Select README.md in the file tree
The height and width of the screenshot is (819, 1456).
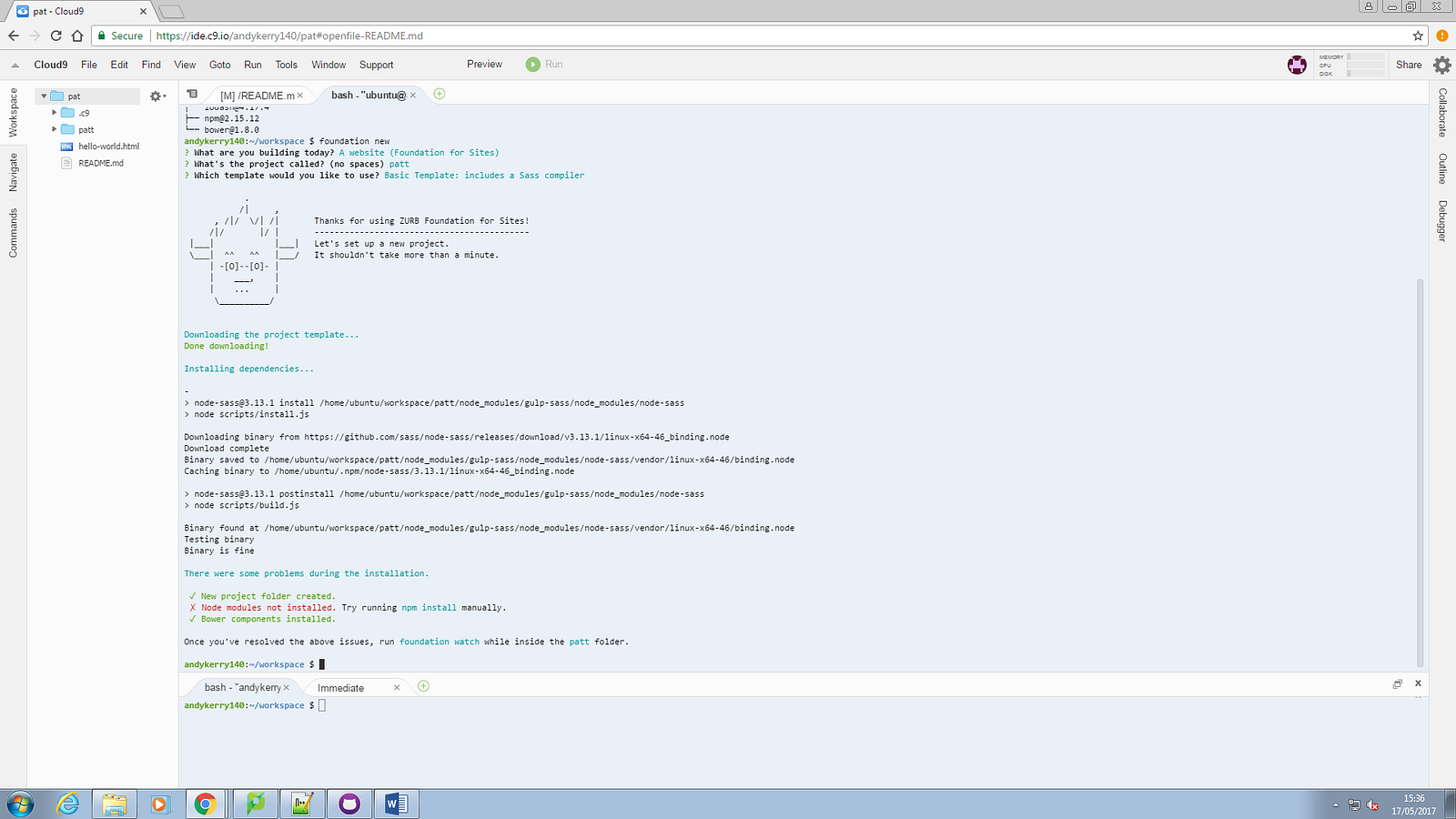click(100, 163)
